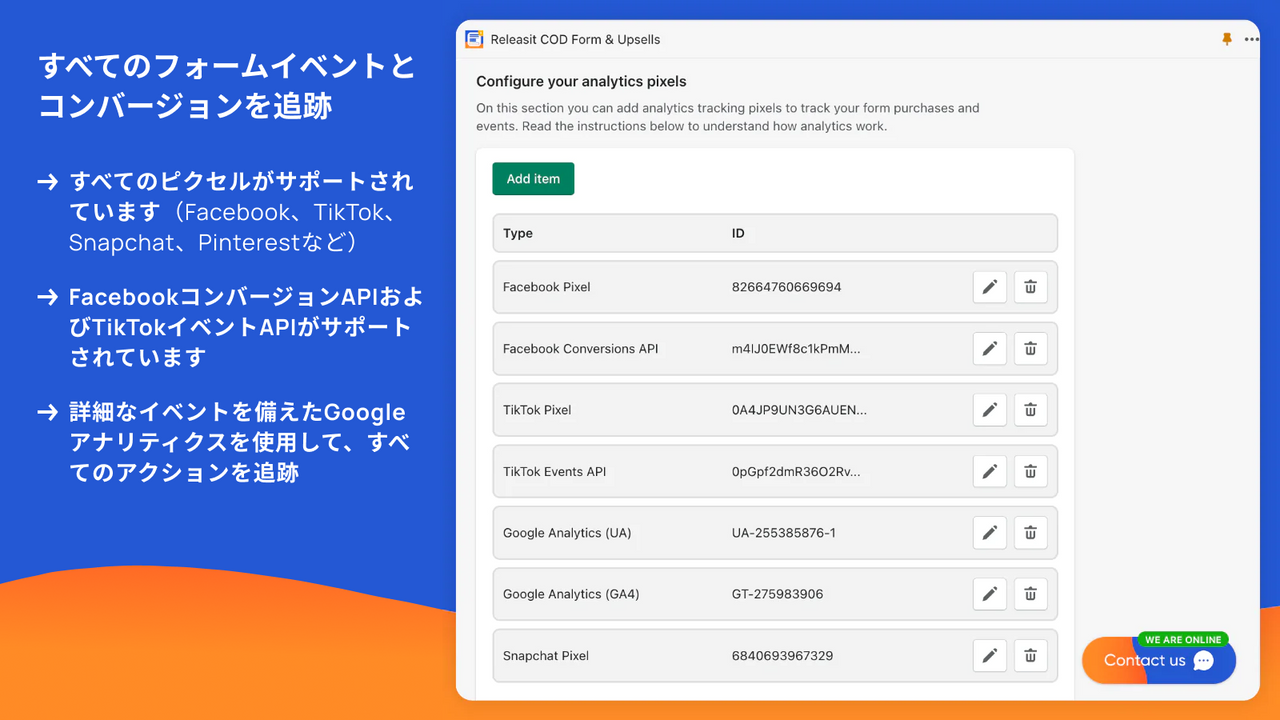
Task: Delete the Google Analytics (UA) entry
Action: [1030, 533]
